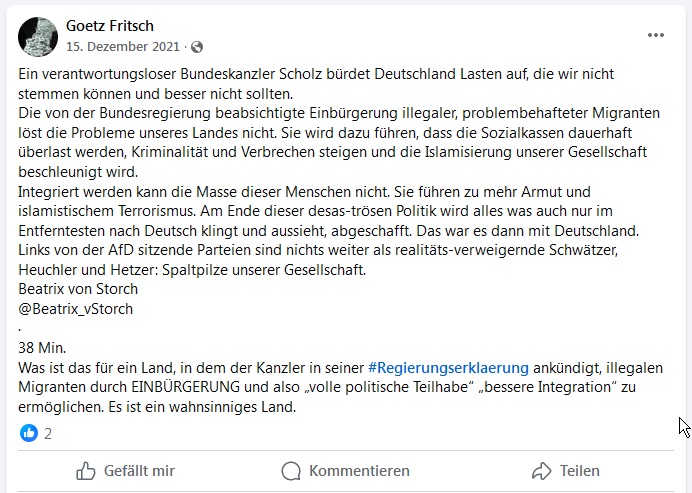Open the three-dot post options menu

click(x=655, y=35)
